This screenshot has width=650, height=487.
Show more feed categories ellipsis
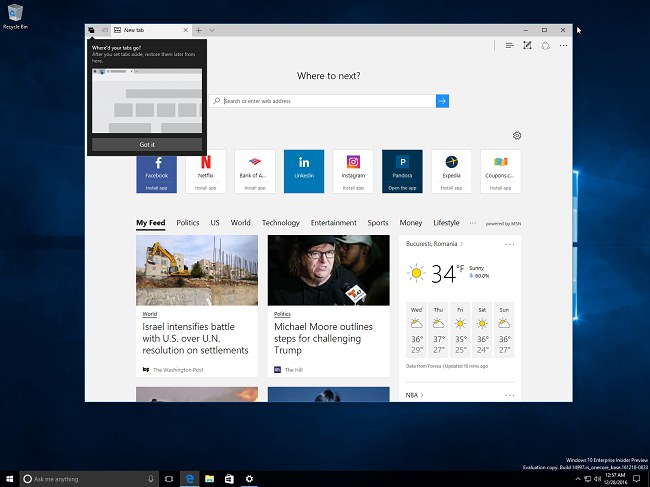pos(473,223)
